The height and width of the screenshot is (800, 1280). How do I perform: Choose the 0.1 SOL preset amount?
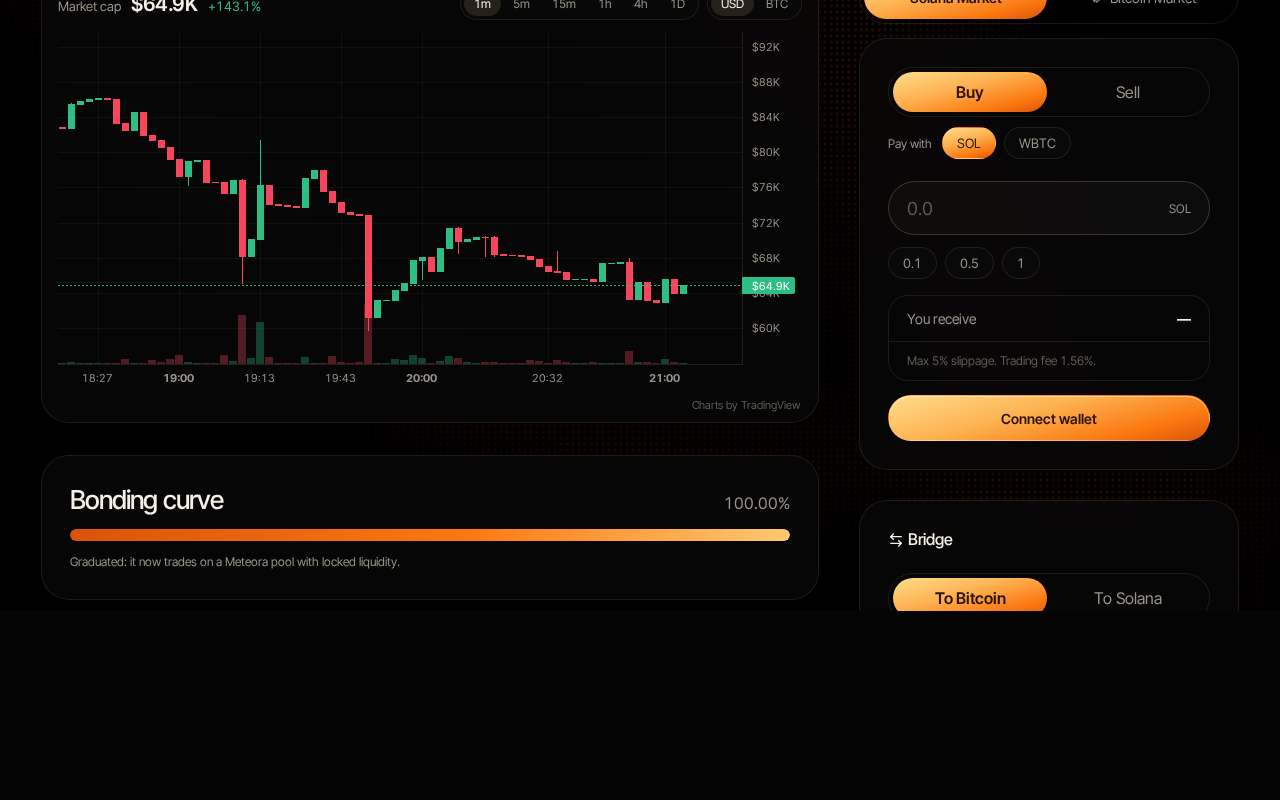point(912,263)
